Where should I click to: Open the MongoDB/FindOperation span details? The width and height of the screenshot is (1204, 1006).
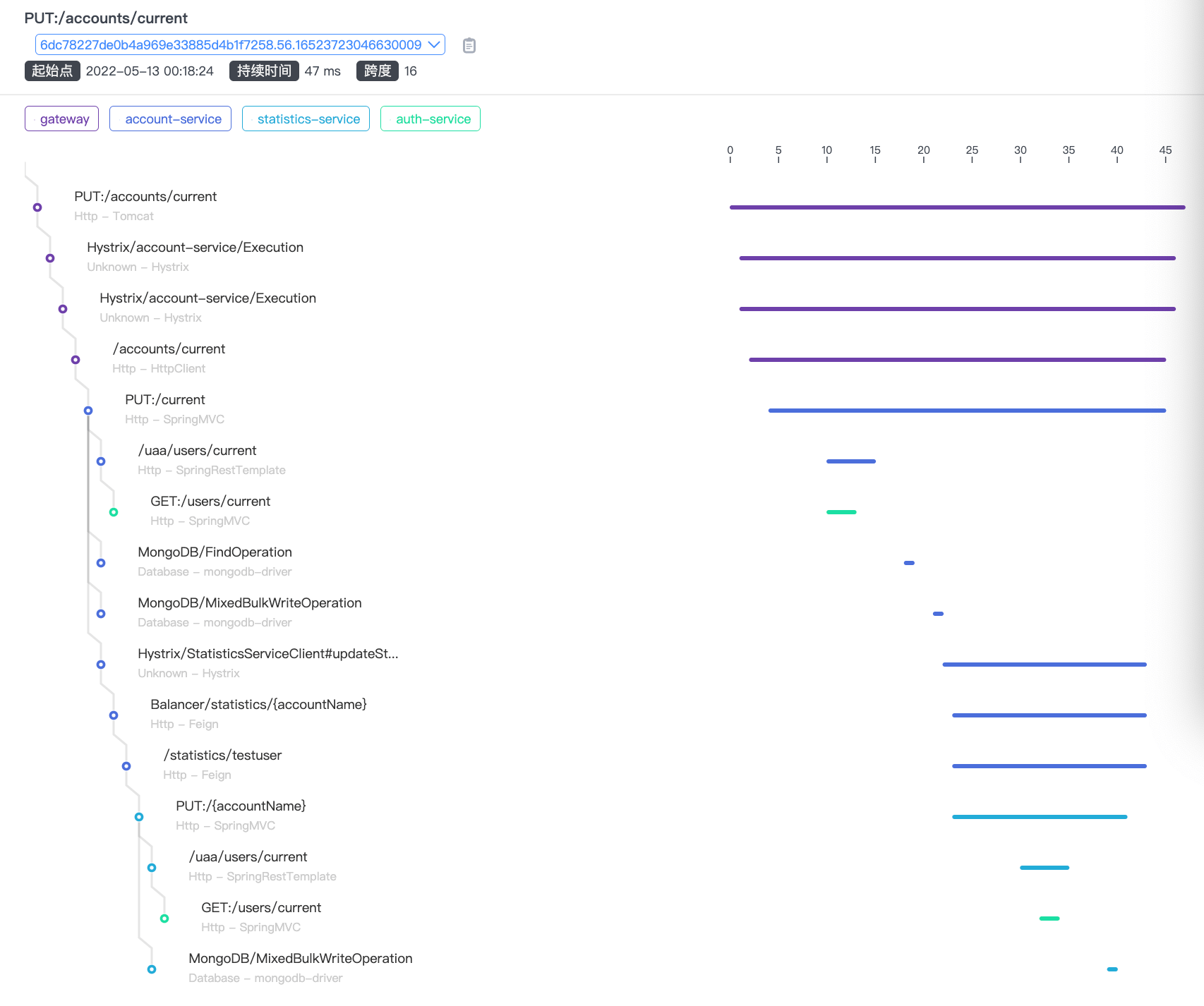click(x=215, y=552)
